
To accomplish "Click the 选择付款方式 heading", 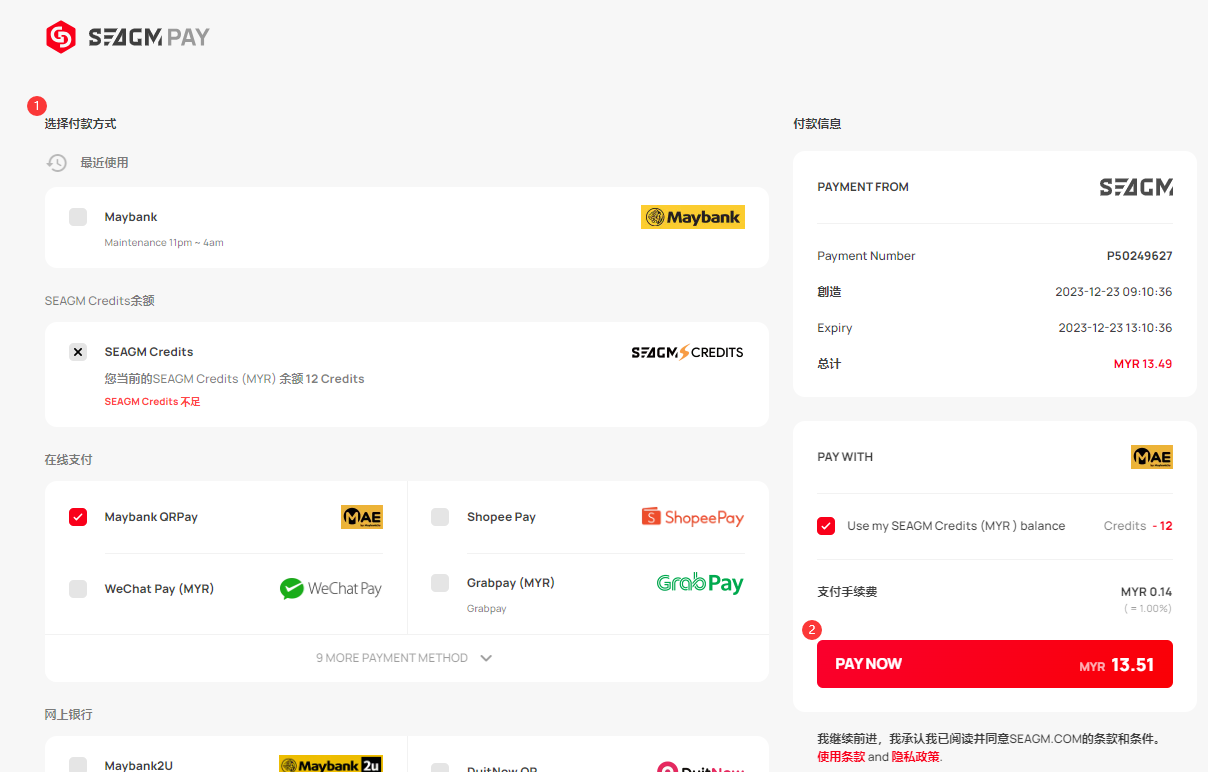I will (x=81, y=124).
